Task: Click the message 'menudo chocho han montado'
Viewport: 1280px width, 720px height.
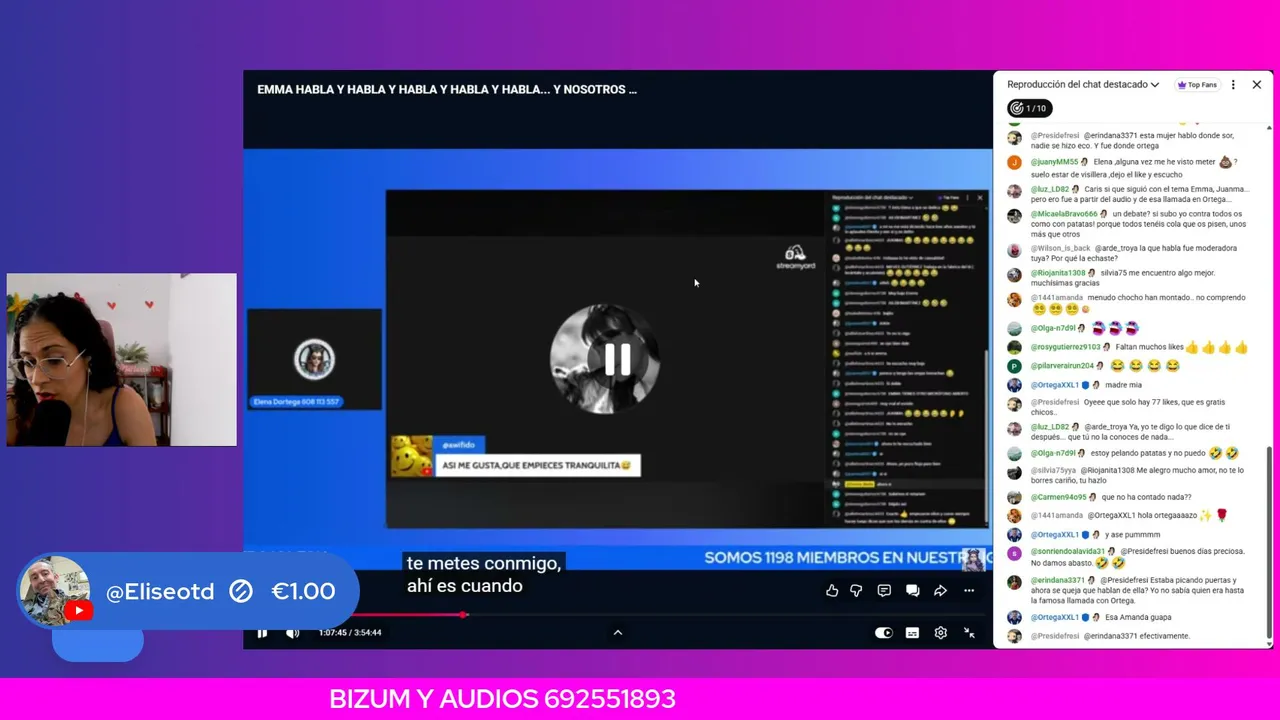Action: click(1137, 298)
